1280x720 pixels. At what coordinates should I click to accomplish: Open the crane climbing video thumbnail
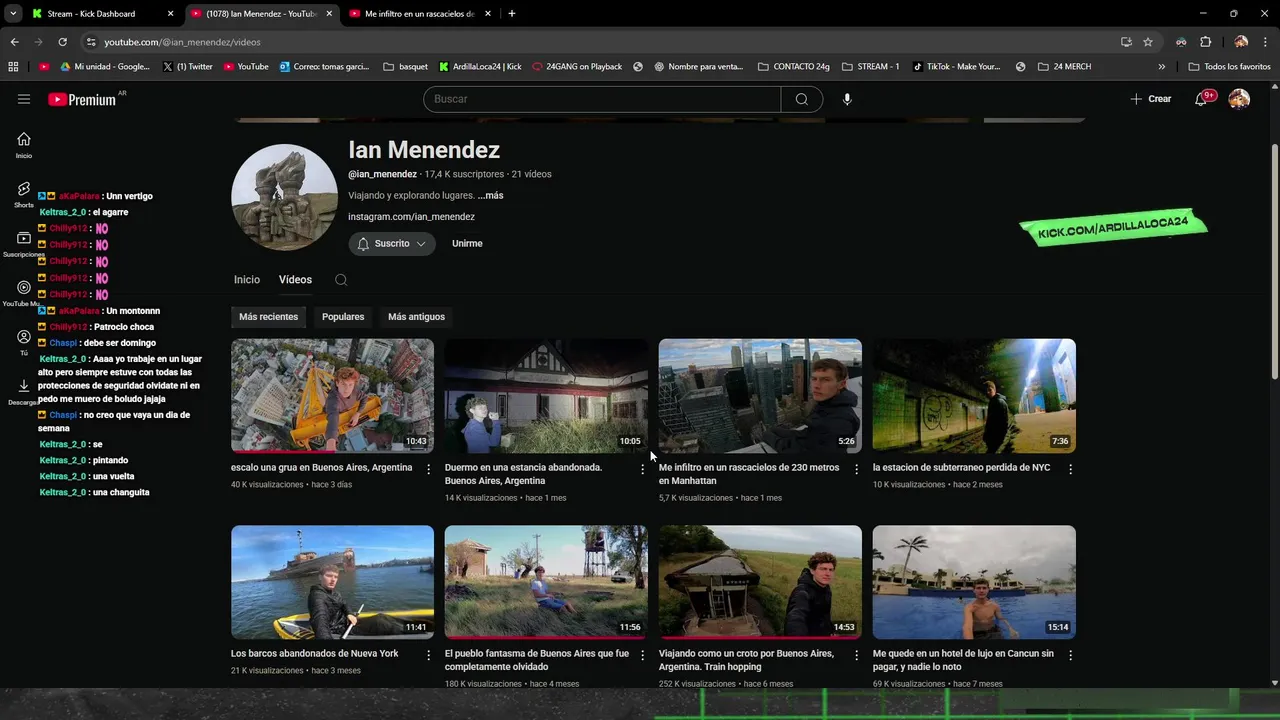332,396
